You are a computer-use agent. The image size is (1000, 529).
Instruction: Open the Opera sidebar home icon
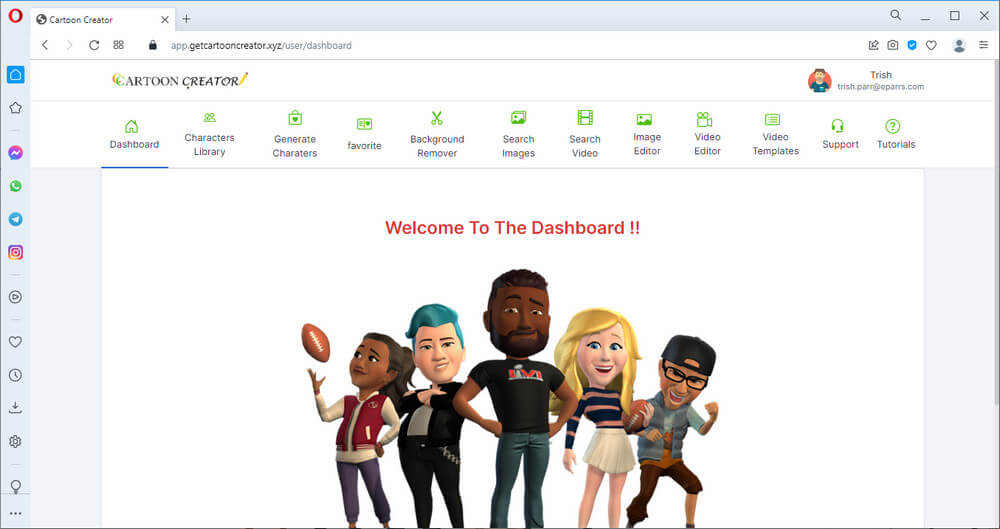click(x=15, y=75)
